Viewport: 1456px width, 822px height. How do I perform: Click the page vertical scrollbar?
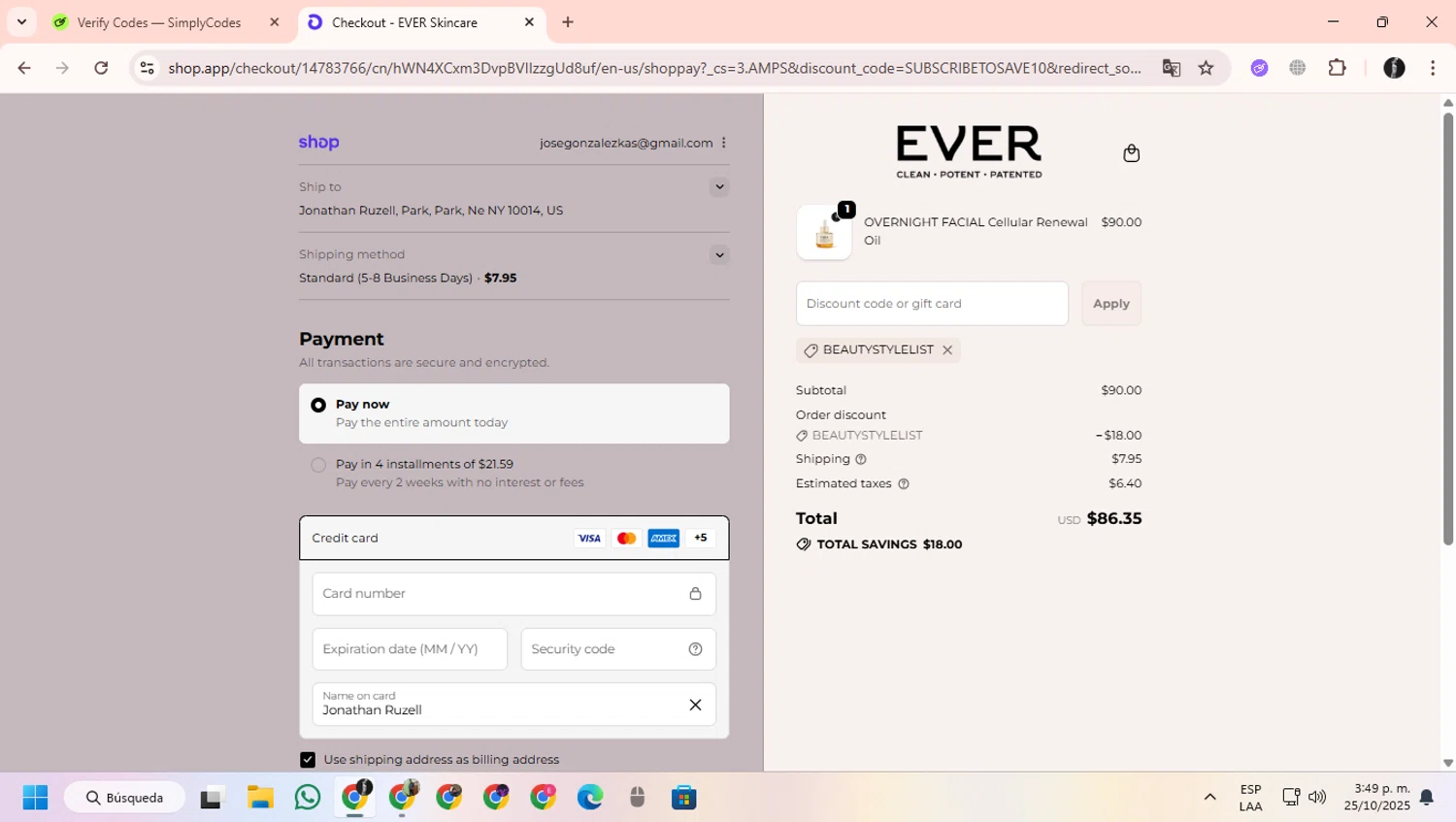[x=1448, y=330]
